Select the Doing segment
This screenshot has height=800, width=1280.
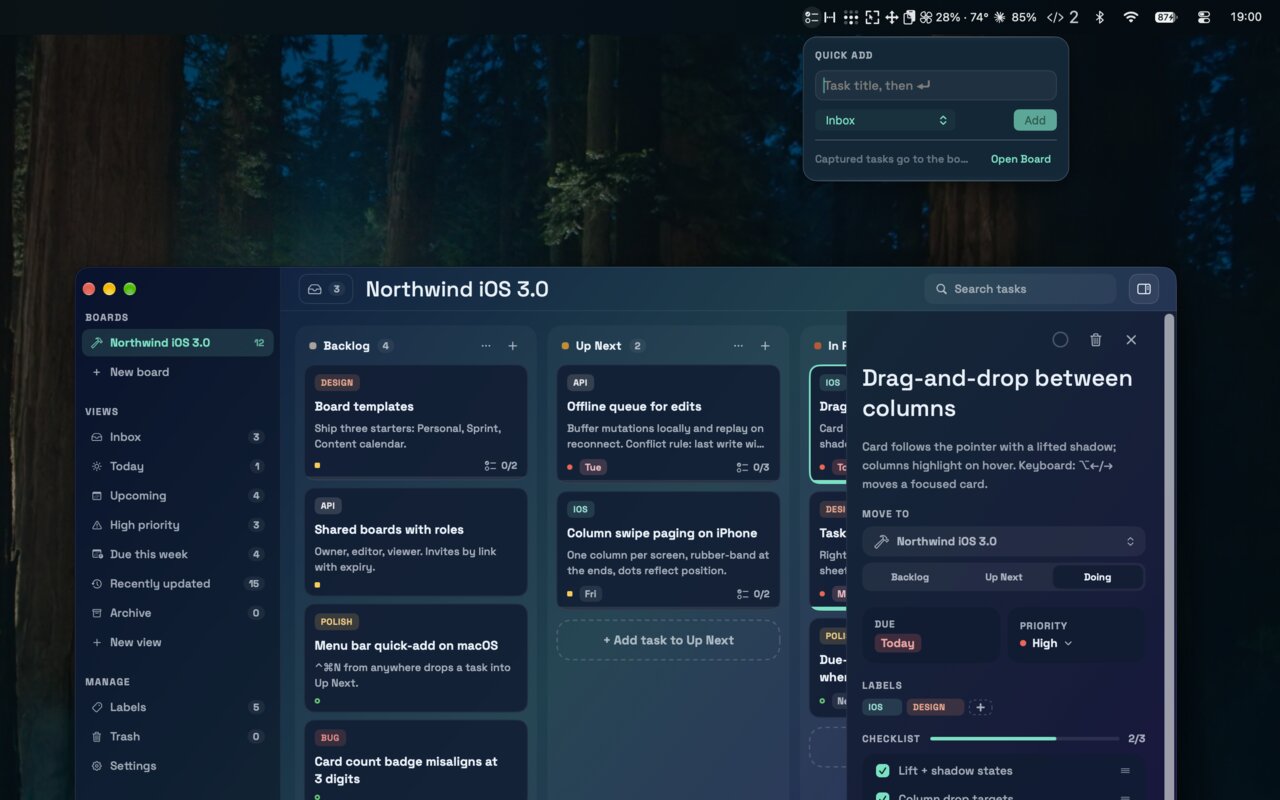pos(1097,577)
